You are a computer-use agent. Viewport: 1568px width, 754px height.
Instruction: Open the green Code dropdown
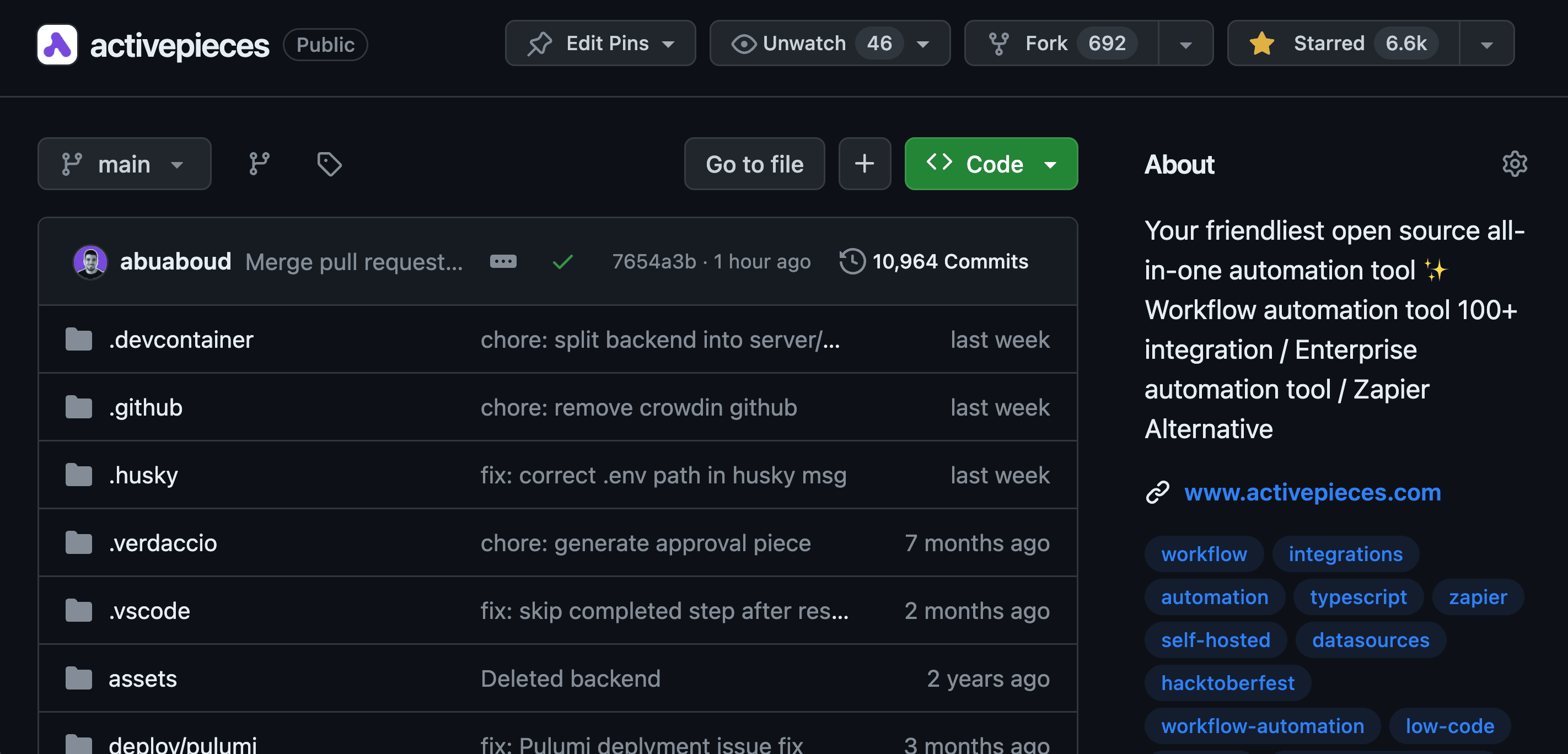[x=991, y=164]
